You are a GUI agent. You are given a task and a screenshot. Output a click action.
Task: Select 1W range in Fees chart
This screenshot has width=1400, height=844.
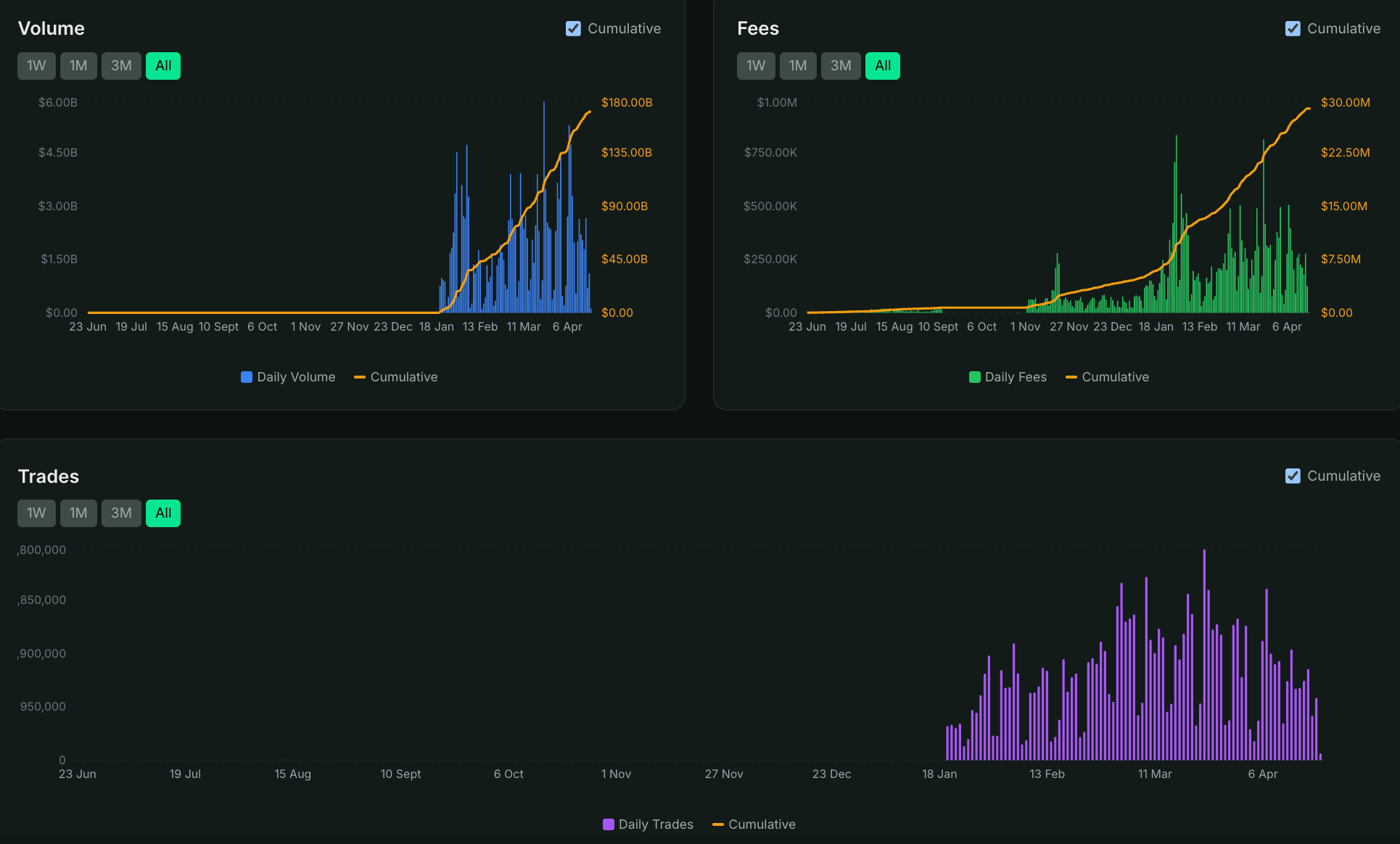tap(756, 66)
